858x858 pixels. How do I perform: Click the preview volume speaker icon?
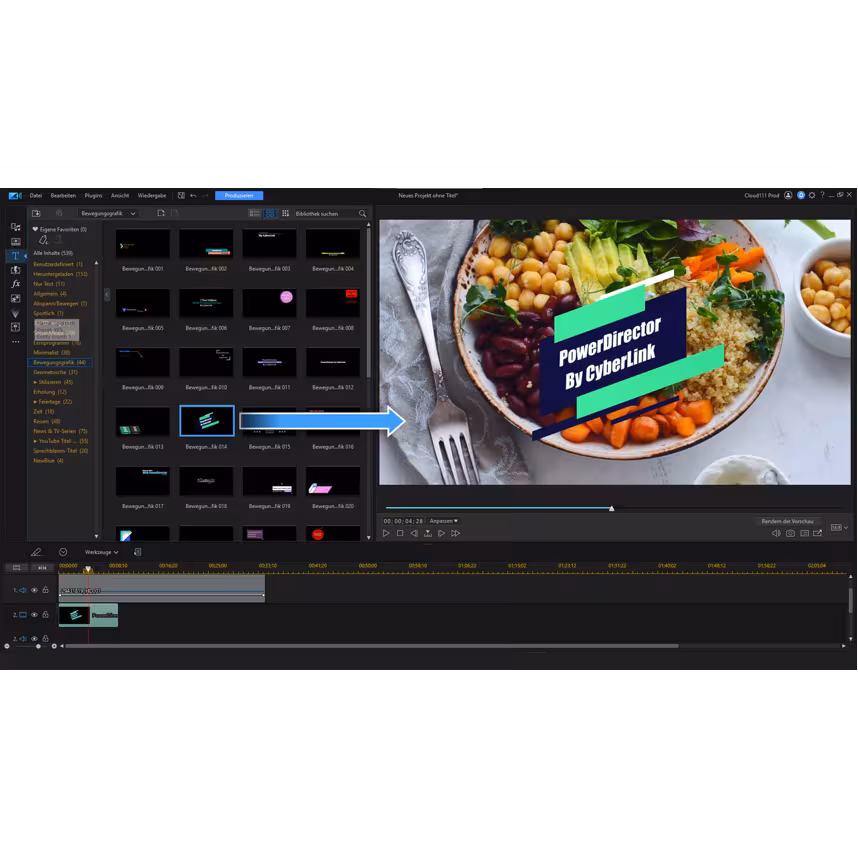pyautogui.click(x=776, y=534)
